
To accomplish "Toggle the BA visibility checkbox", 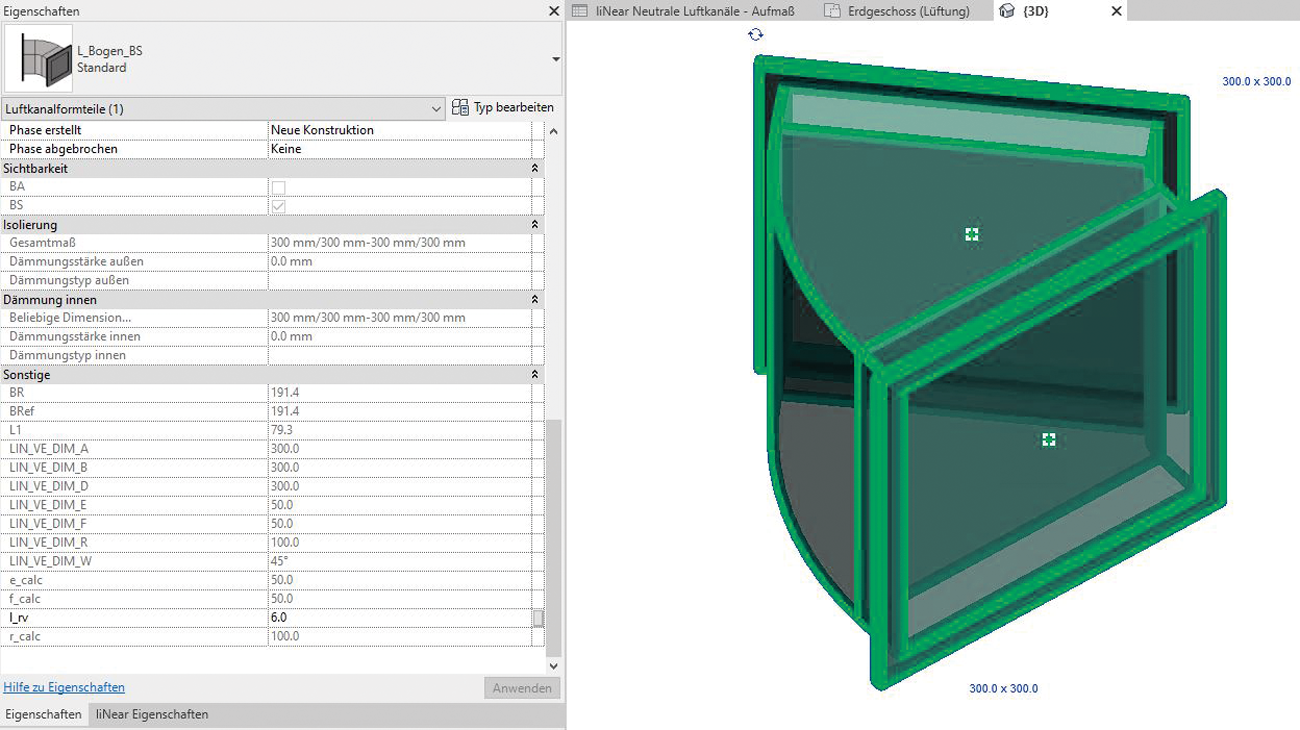I will 278,187.
